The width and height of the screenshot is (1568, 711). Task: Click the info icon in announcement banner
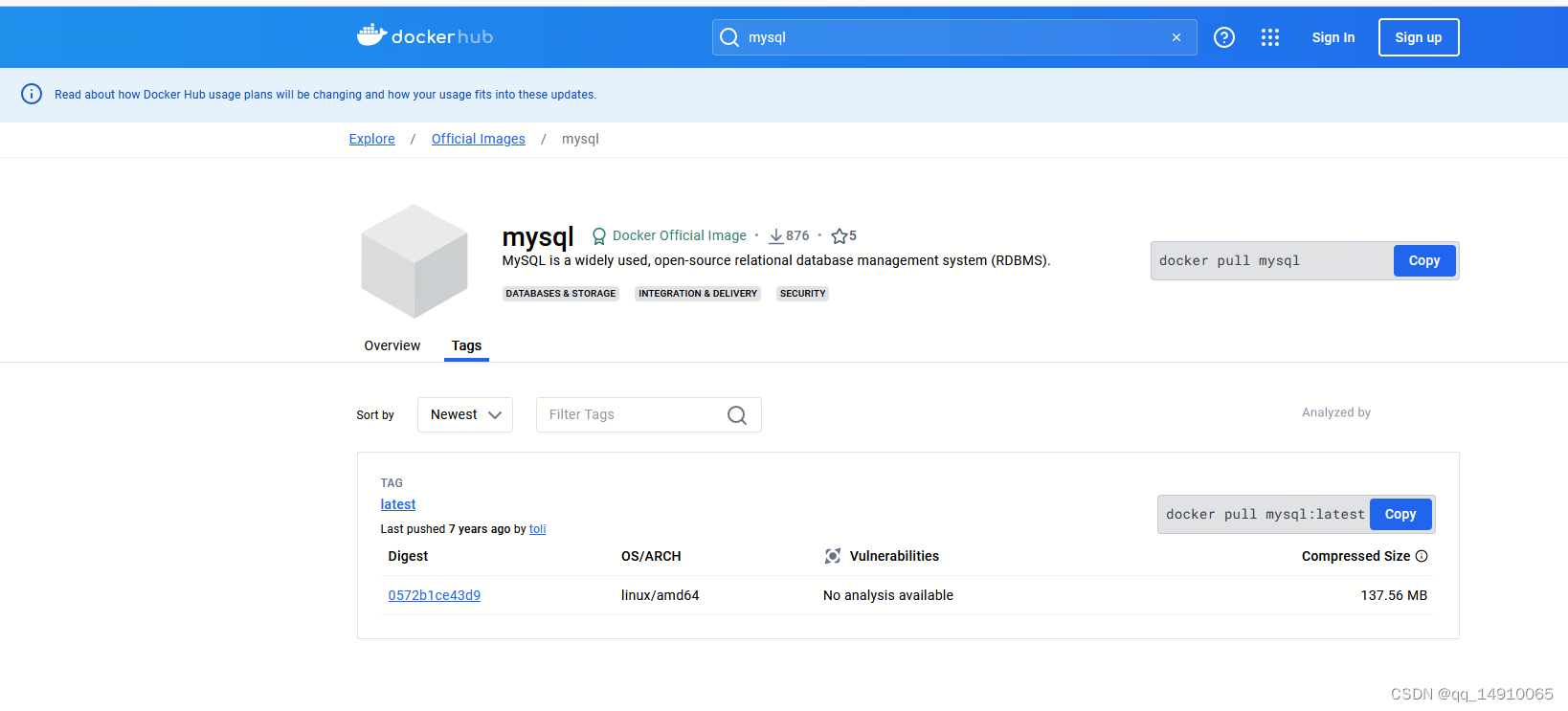[32, 94]
